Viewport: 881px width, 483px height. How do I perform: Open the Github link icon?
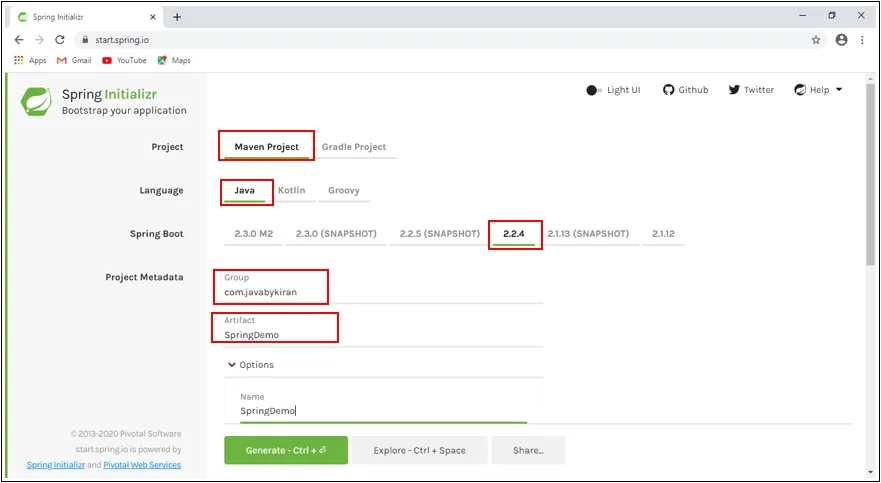coord(668,90)
